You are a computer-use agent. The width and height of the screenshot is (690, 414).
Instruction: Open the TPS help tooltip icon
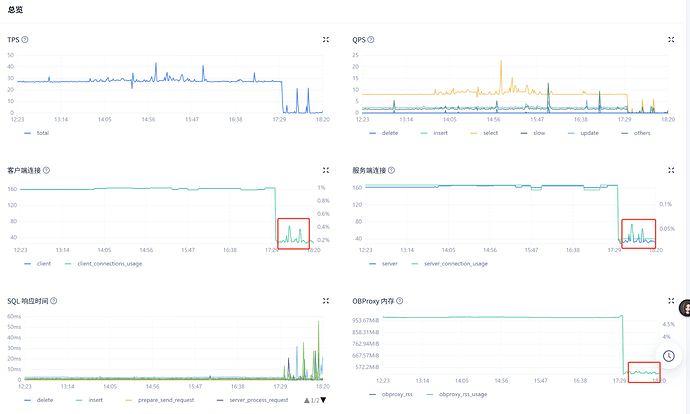(25, 40)
